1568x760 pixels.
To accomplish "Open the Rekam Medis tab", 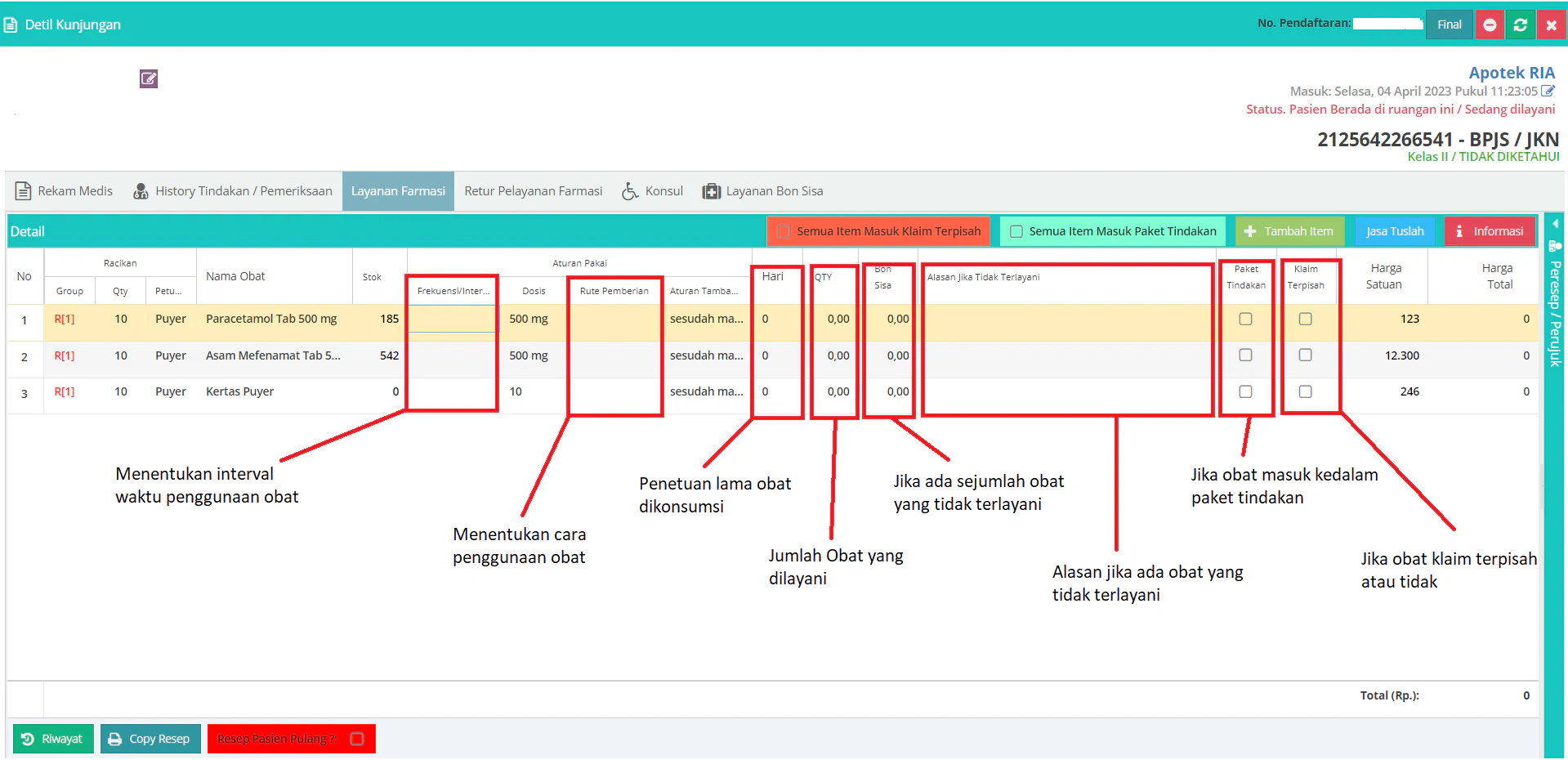I will 64,191.
